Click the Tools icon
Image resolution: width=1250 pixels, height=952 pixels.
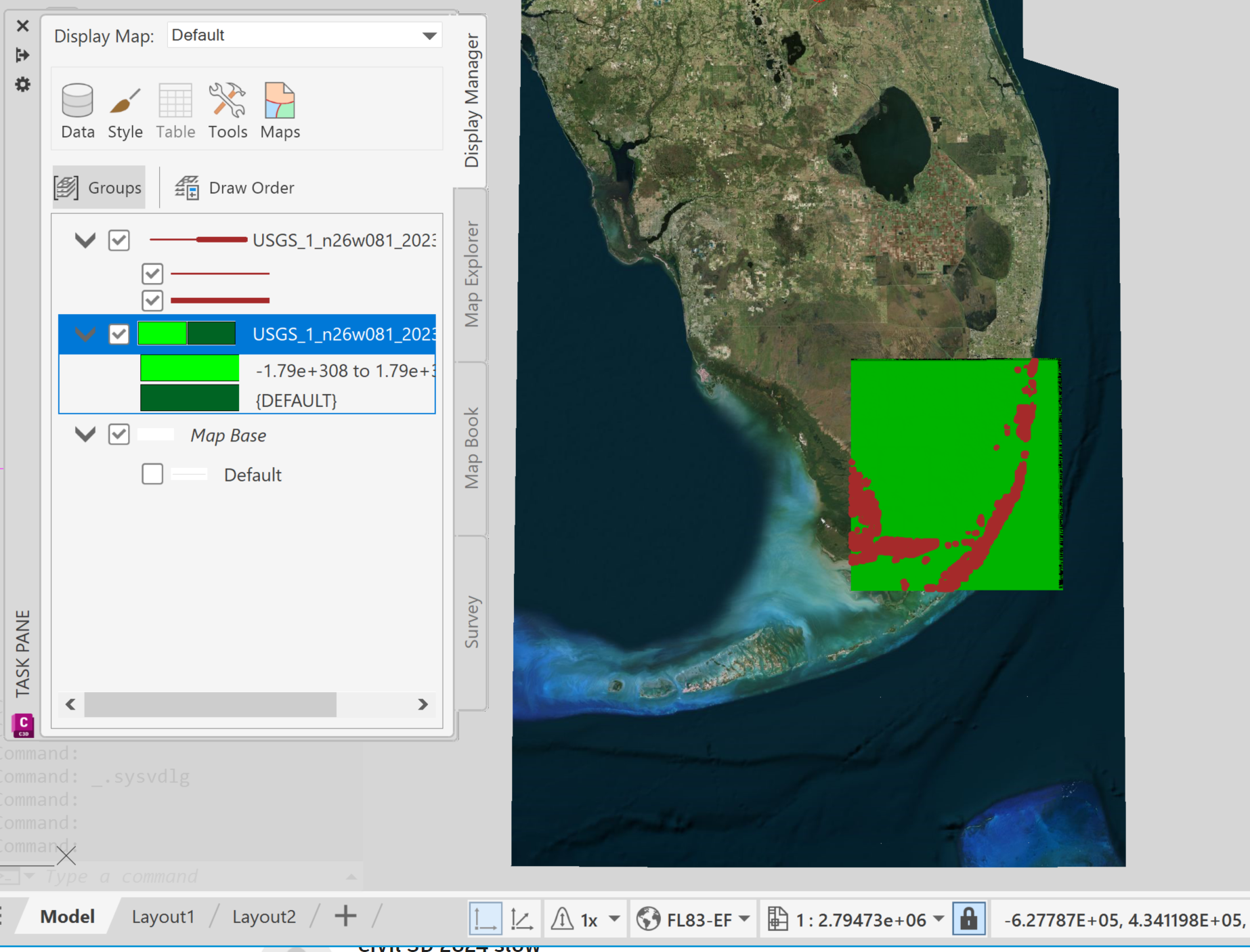pos(228,110)
